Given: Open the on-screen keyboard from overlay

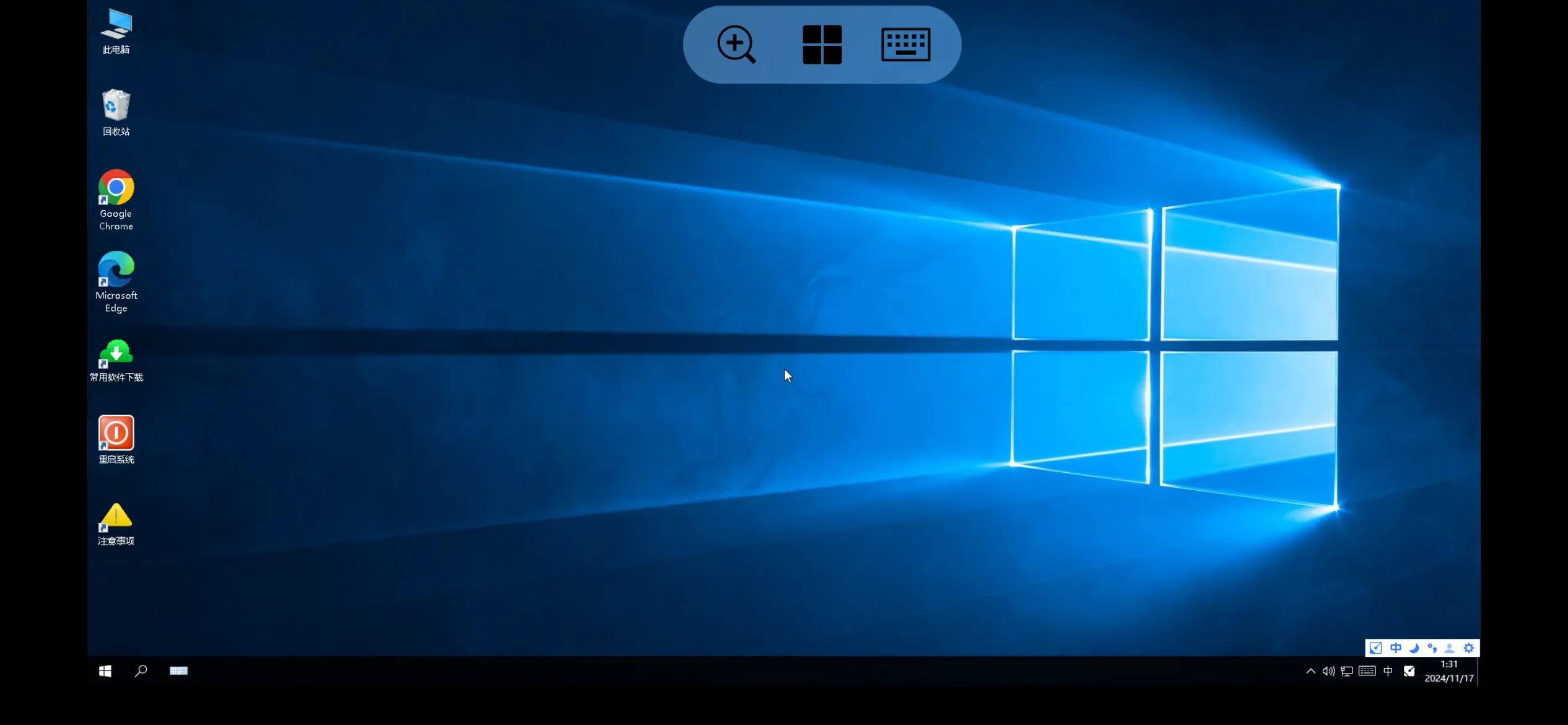Looking at the screenshot, I should click(x=905, y=45).
